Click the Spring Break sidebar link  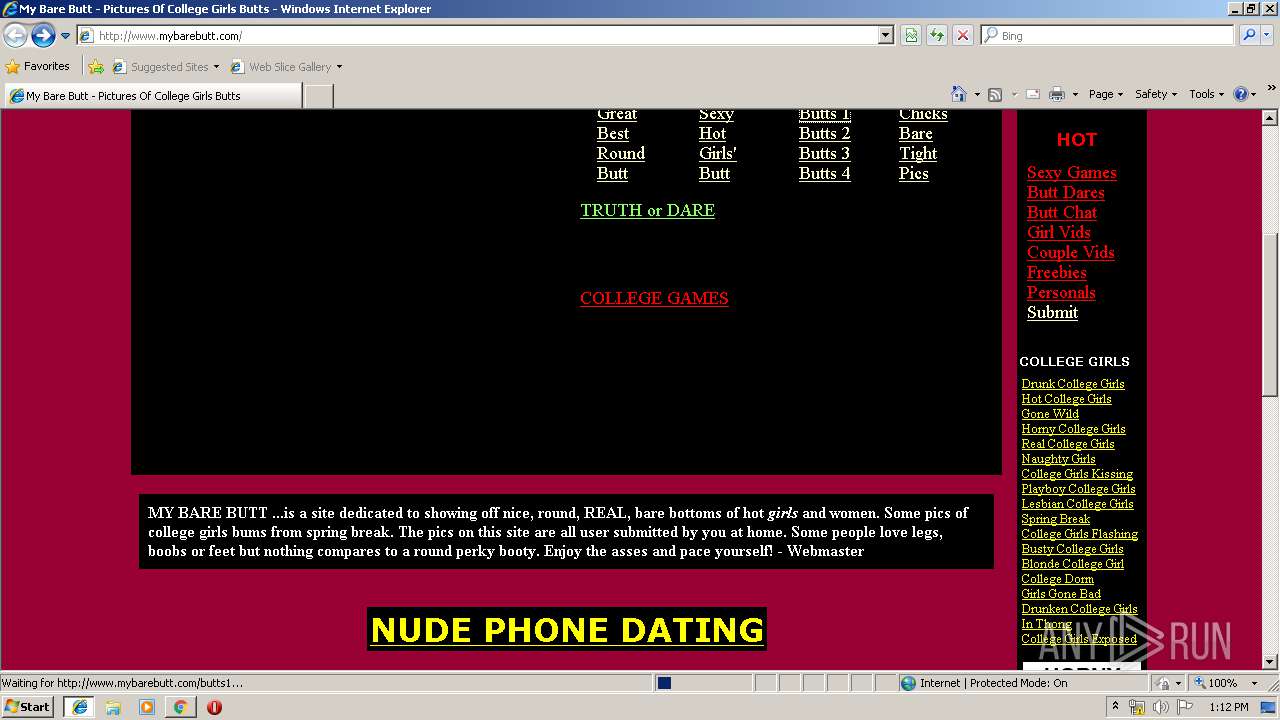coord(1056,519)
